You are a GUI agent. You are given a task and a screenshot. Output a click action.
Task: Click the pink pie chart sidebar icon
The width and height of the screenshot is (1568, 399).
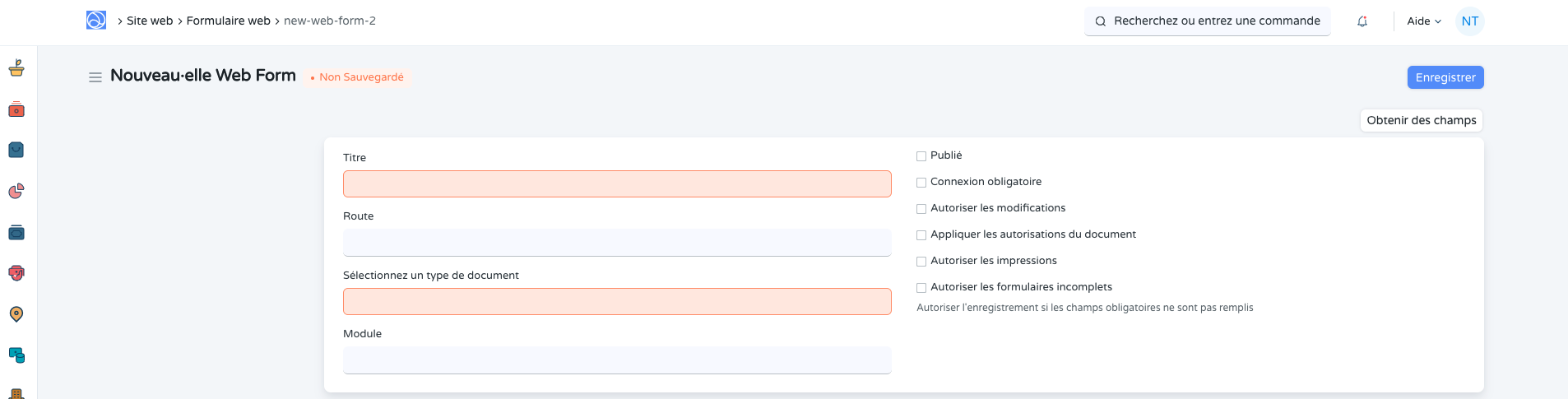(x=16, y=191)
